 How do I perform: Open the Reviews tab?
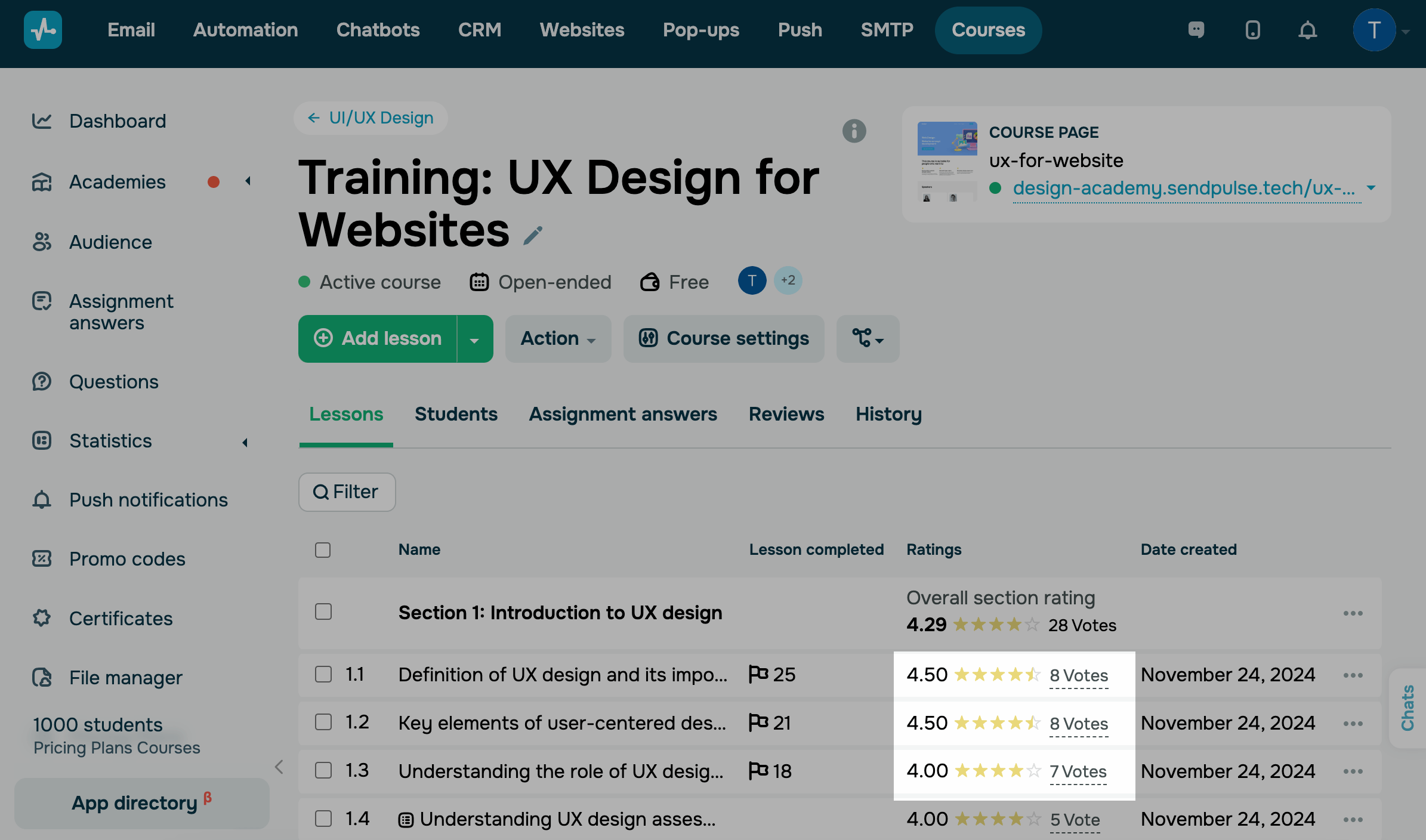(x=786, y=414)
